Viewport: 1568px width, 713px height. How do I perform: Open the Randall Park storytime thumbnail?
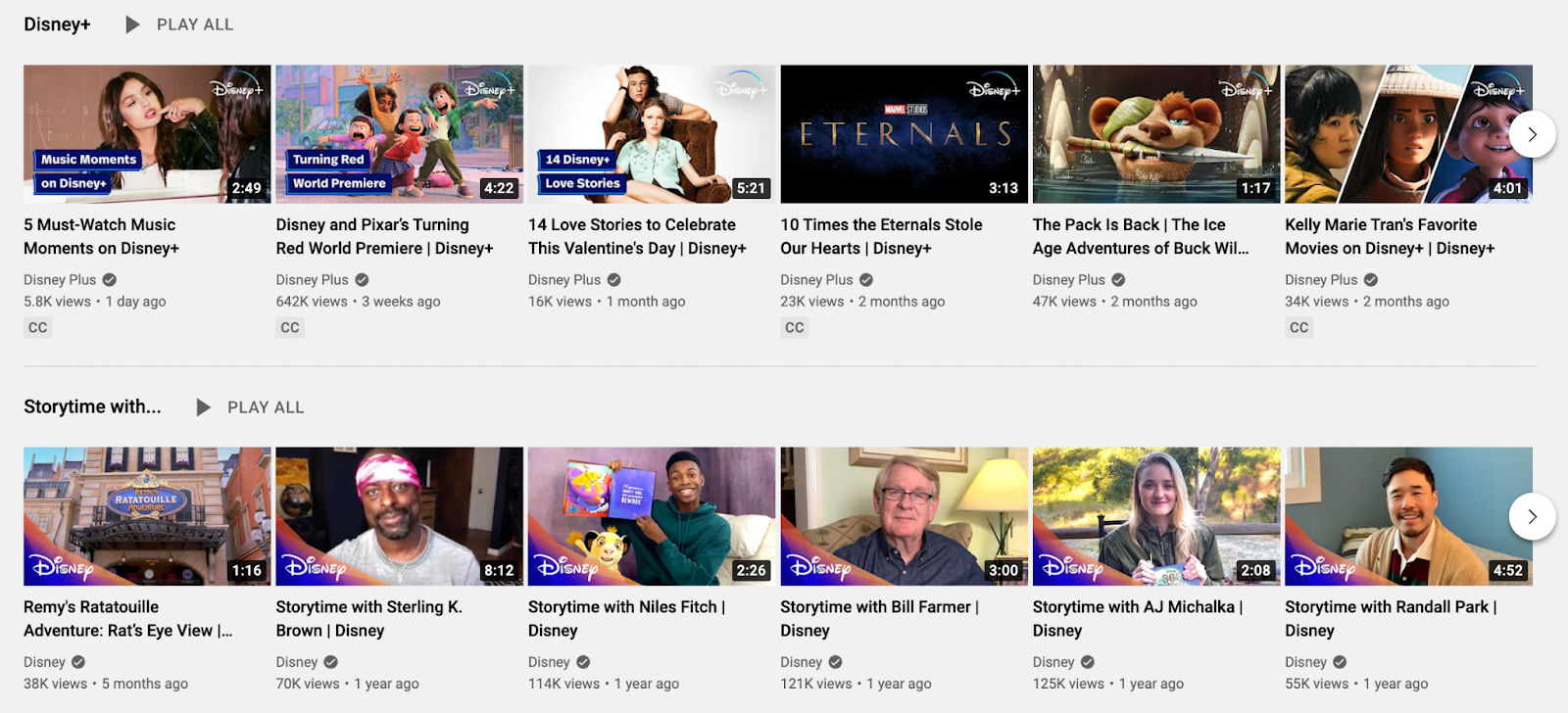pos(1408,516)
